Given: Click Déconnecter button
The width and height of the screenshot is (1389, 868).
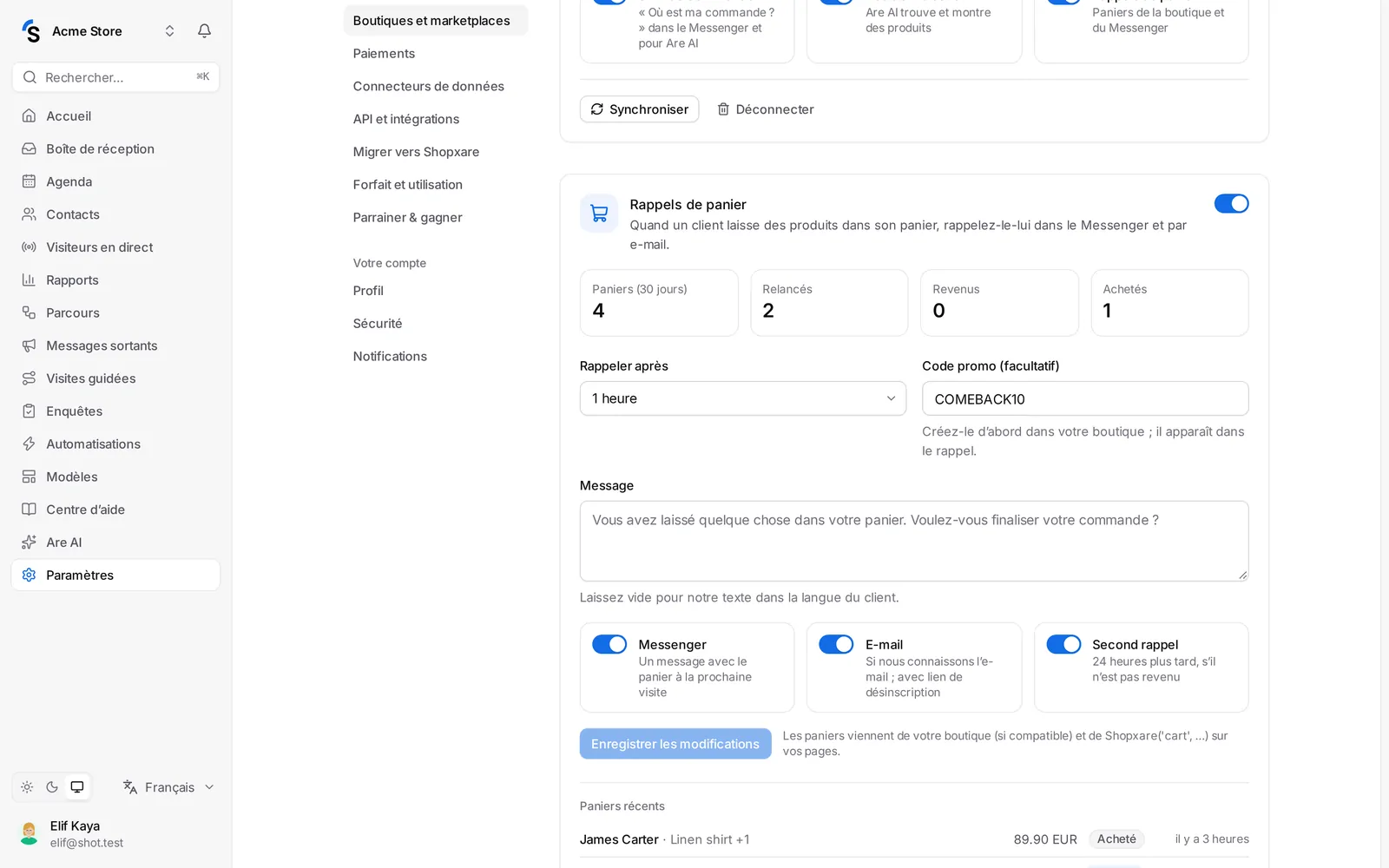Looking at the screenshot, I should coord(766,109).
